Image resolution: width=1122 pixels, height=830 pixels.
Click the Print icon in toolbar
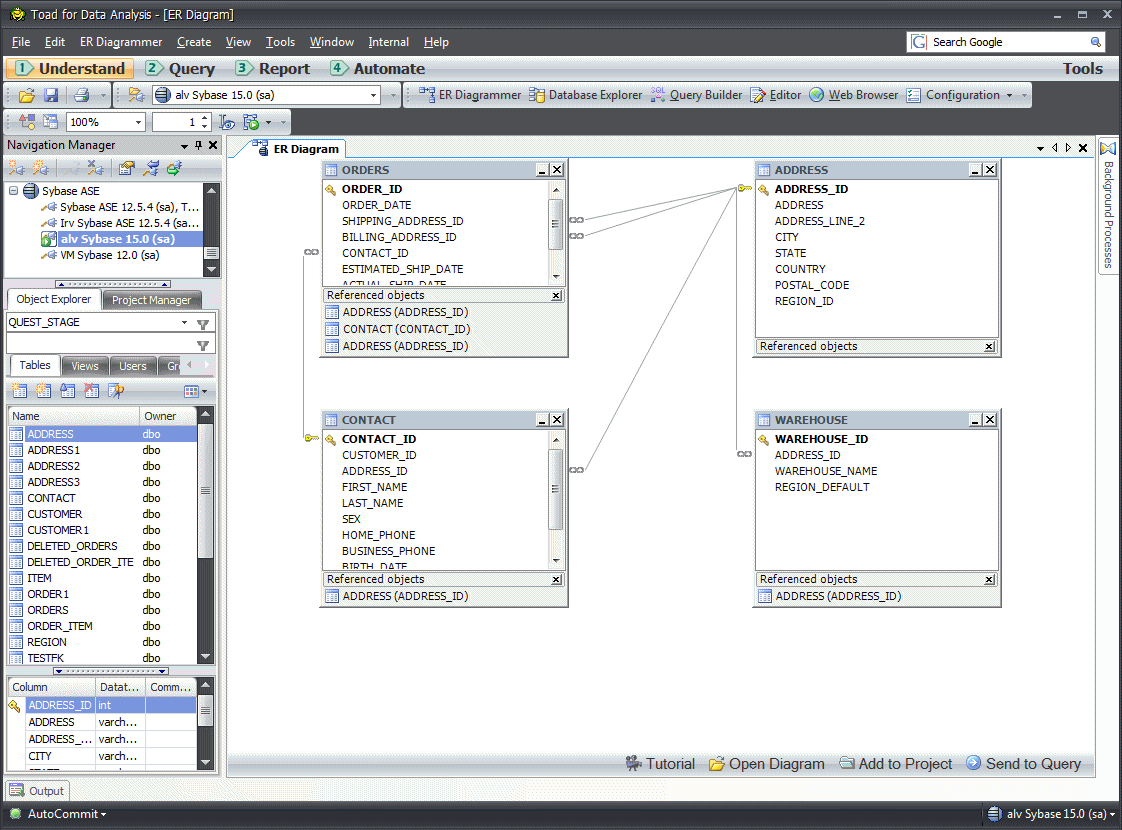pyautogui.click(x=81, y=95)
